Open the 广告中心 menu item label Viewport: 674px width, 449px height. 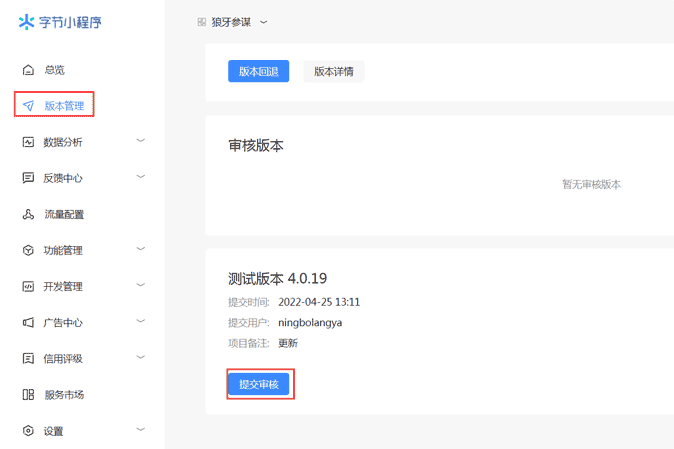pyautogui.click(x=63, y=322)
